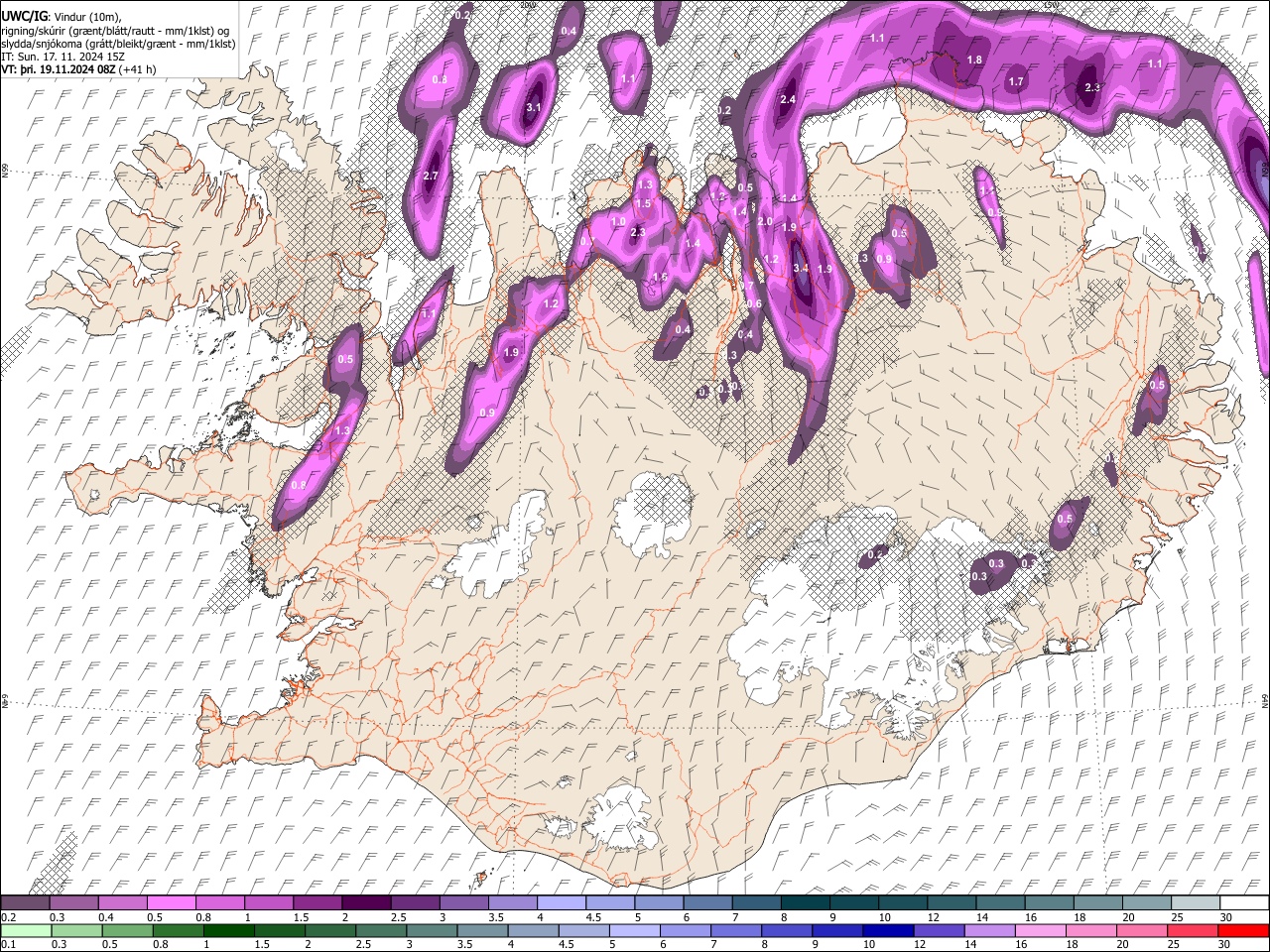Pick the upper legend swatch labeled 1.5
This screenshot has width=1270, height=952.
click(x=317, y=902)
